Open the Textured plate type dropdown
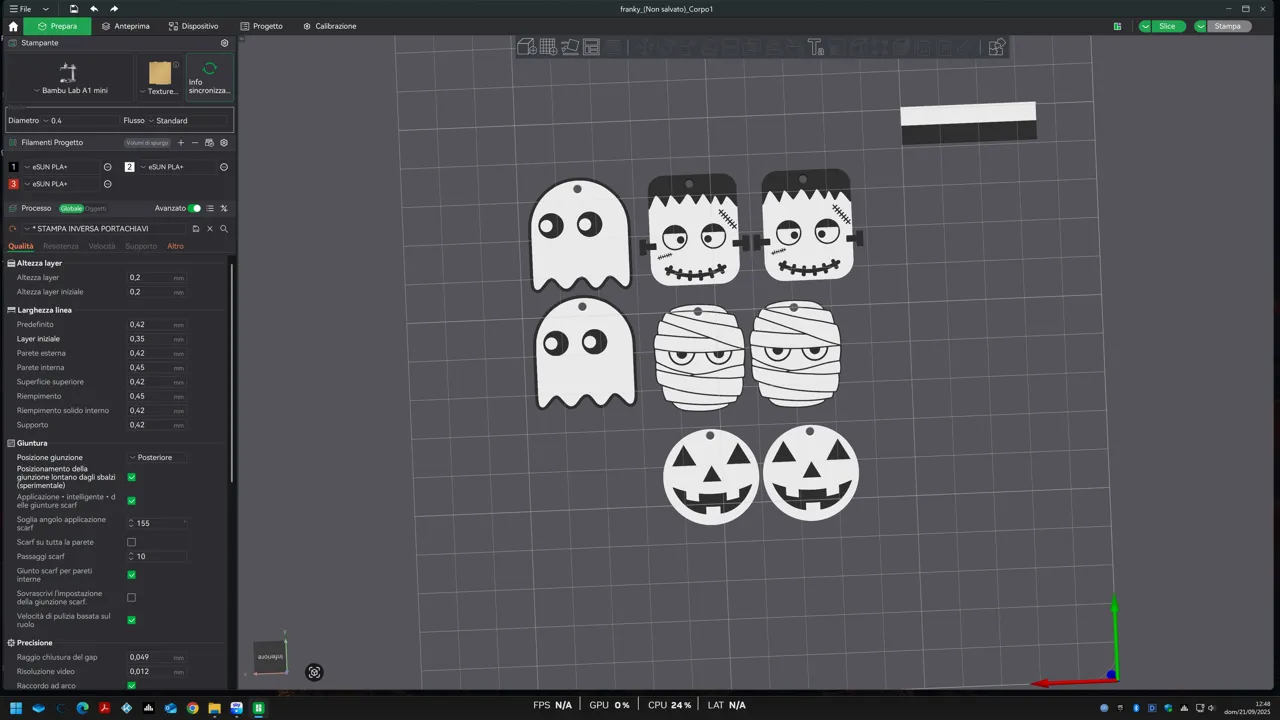1280x720 pixels. pos(160,78)
